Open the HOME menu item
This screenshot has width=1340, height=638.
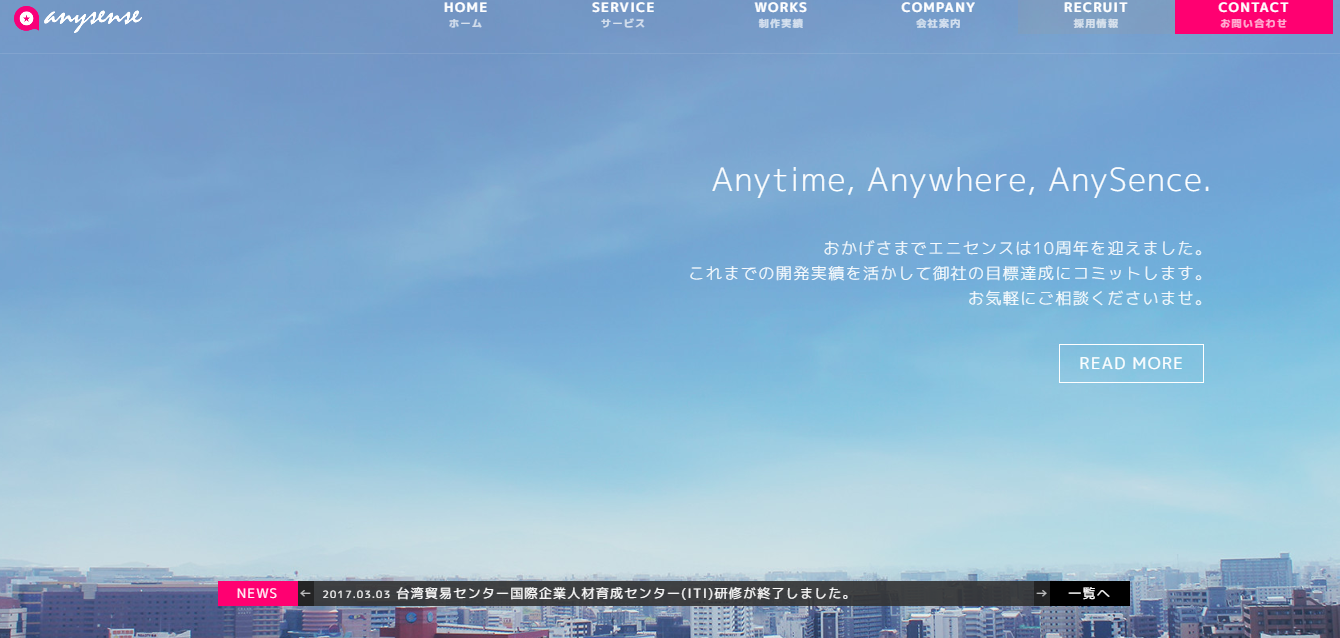[x=466, y=15]
